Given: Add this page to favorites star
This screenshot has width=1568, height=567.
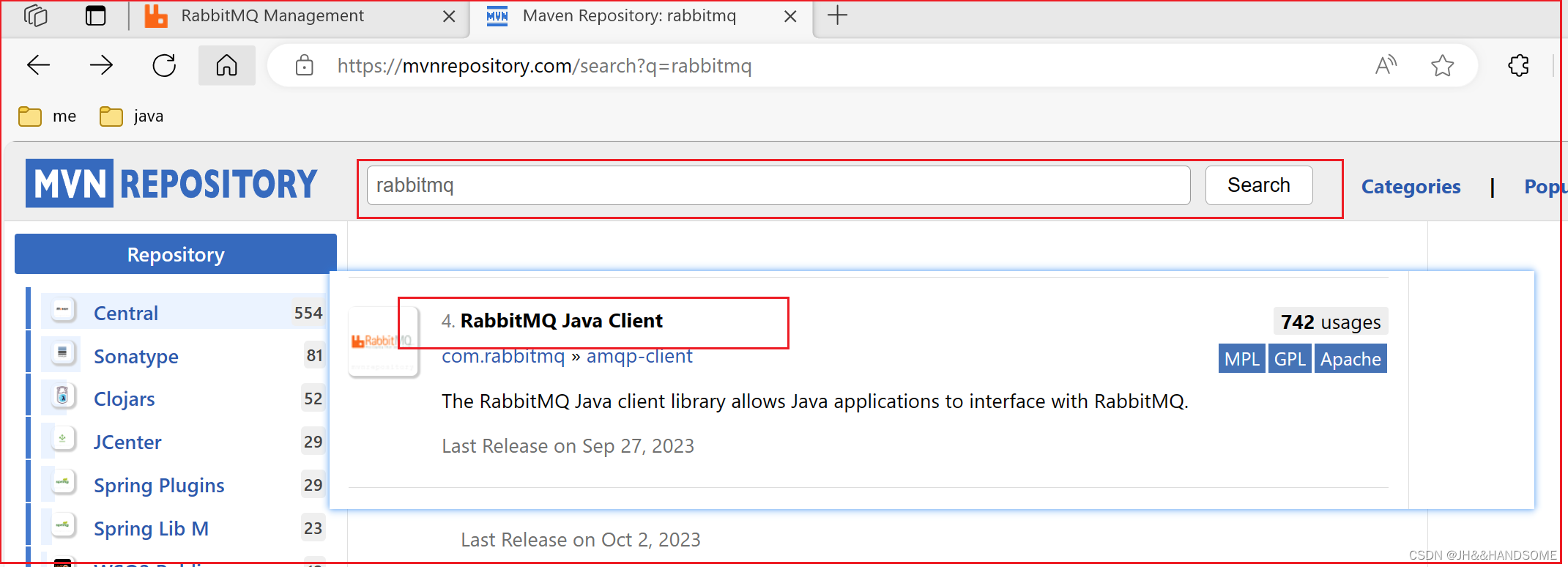Looking at the screenshot, I should coord(1443,65).
